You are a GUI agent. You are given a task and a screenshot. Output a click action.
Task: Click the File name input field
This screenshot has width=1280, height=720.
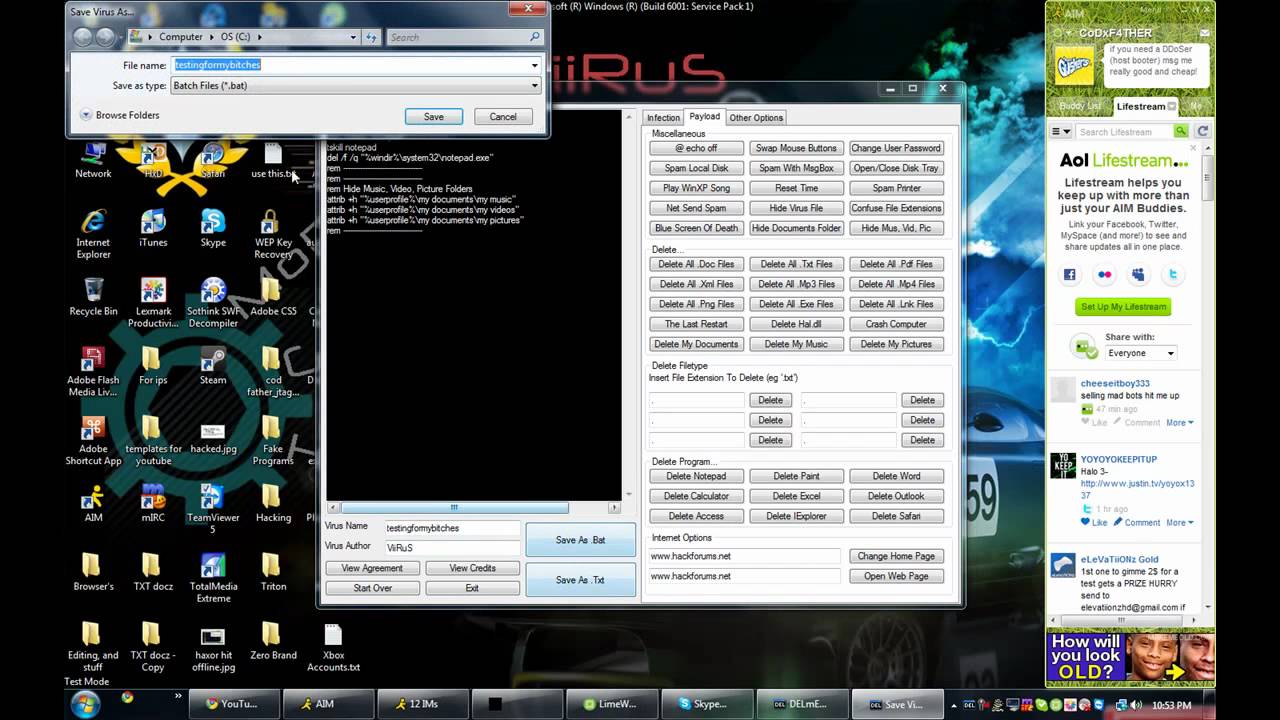[x=349, y=65]
